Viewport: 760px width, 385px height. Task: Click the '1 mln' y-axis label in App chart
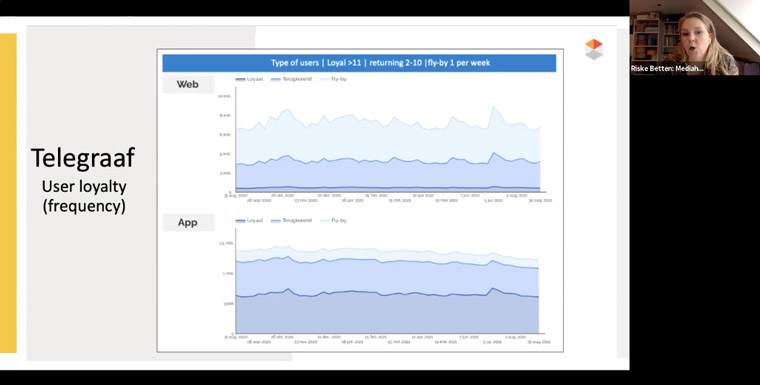coord(227,273)
